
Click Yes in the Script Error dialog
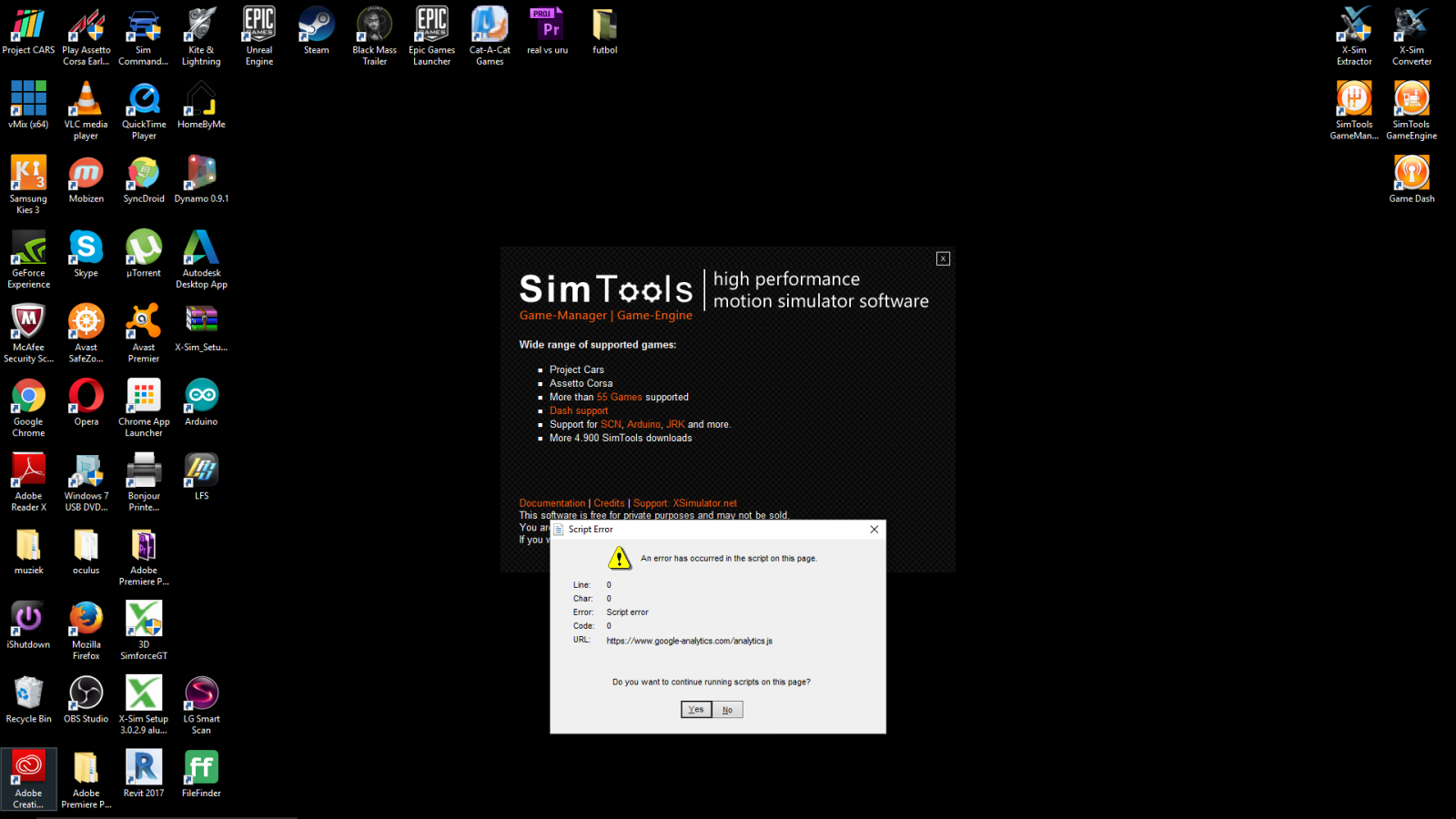[696, 710]
